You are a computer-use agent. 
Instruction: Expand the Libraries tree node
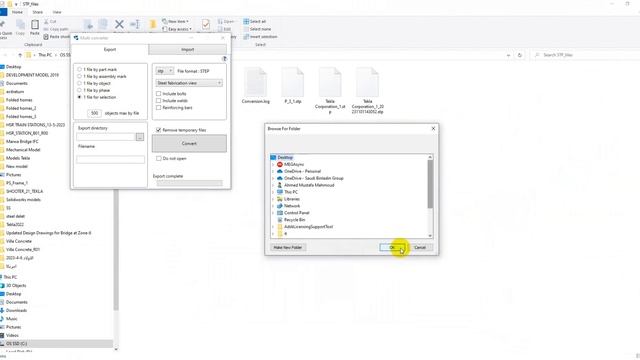click(273, 199)
